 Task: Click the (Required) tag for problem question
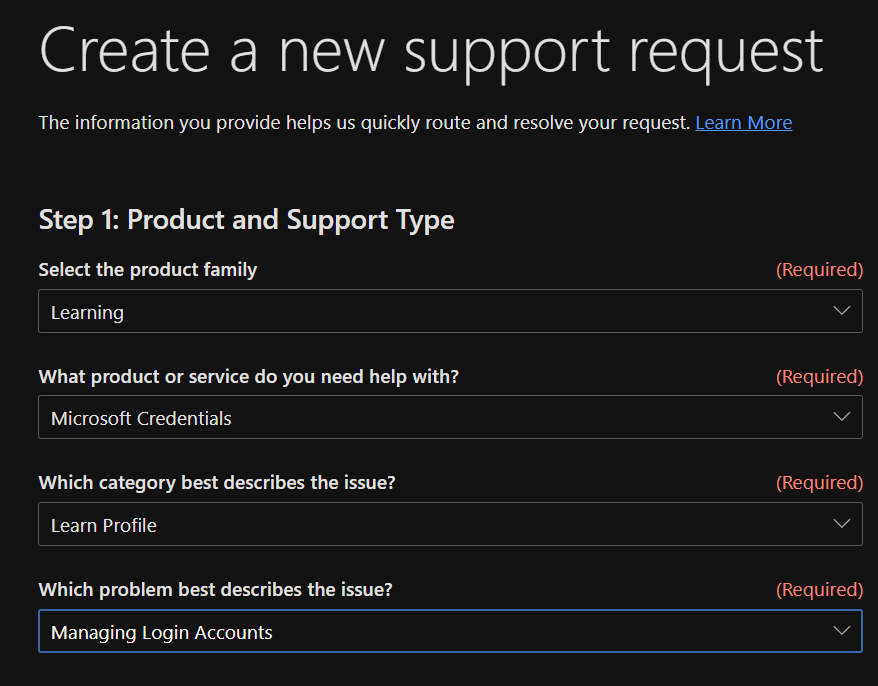(820, 590)
